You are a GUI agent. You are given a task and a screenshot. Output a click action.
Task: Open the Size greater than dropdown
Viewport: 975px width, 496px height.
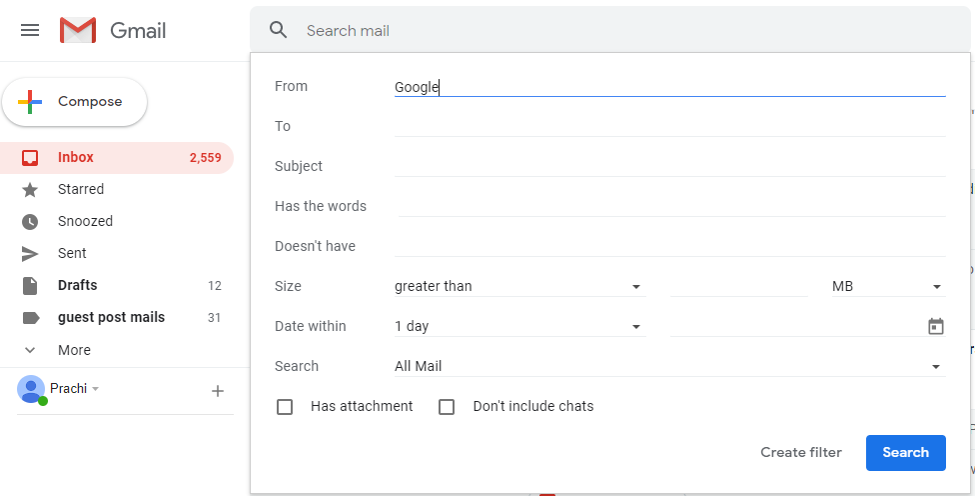tap(520, 287)
